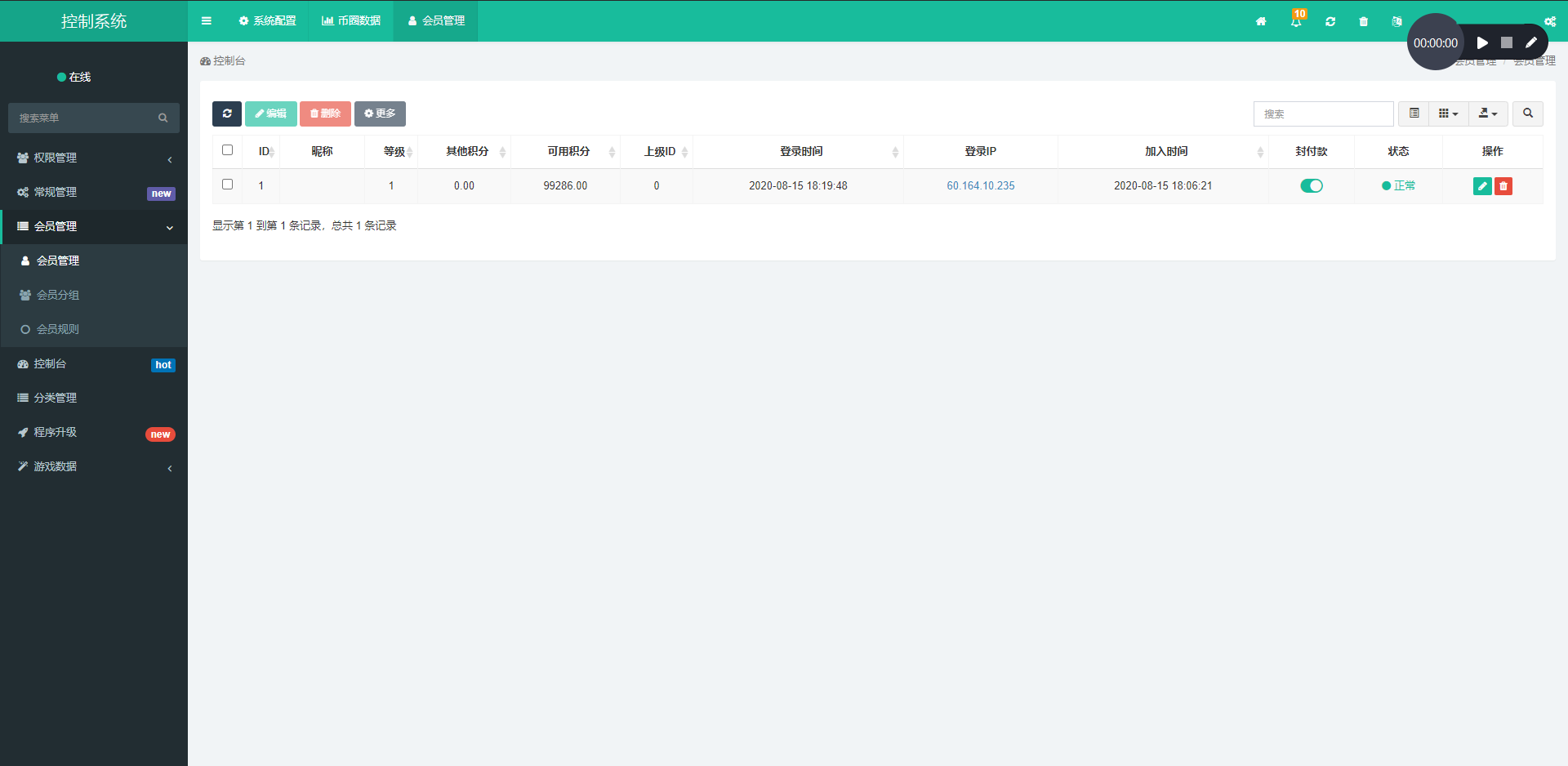Click the green pencil edit icon in 操作 column
Viewport: 1568px width, 766px height.
click(x=1481, y=186)
